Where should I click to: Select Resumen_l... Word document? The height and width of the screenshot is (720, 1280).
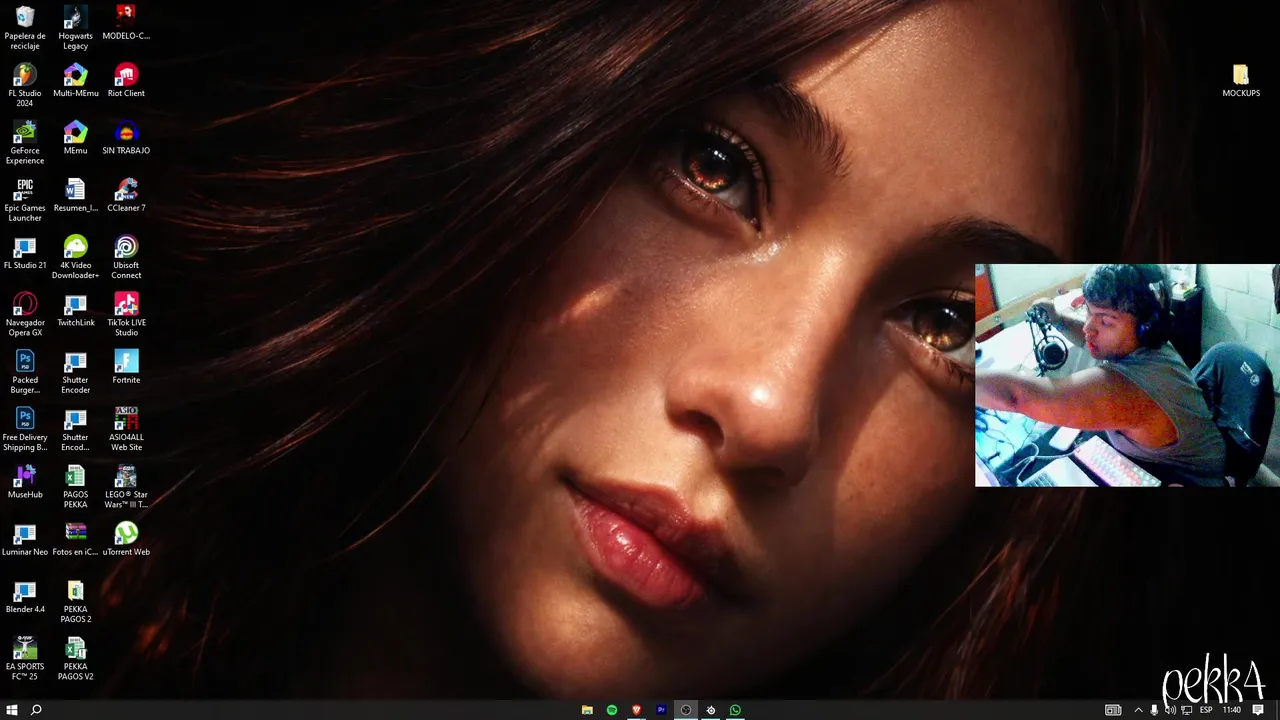75,195
